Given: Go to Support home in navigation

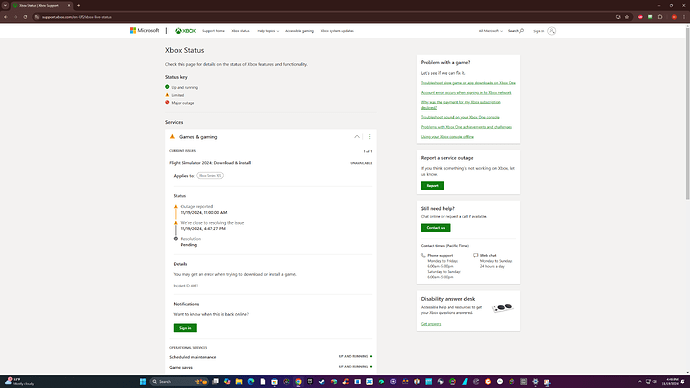Looking at the screenshot, I should point(213,31).
